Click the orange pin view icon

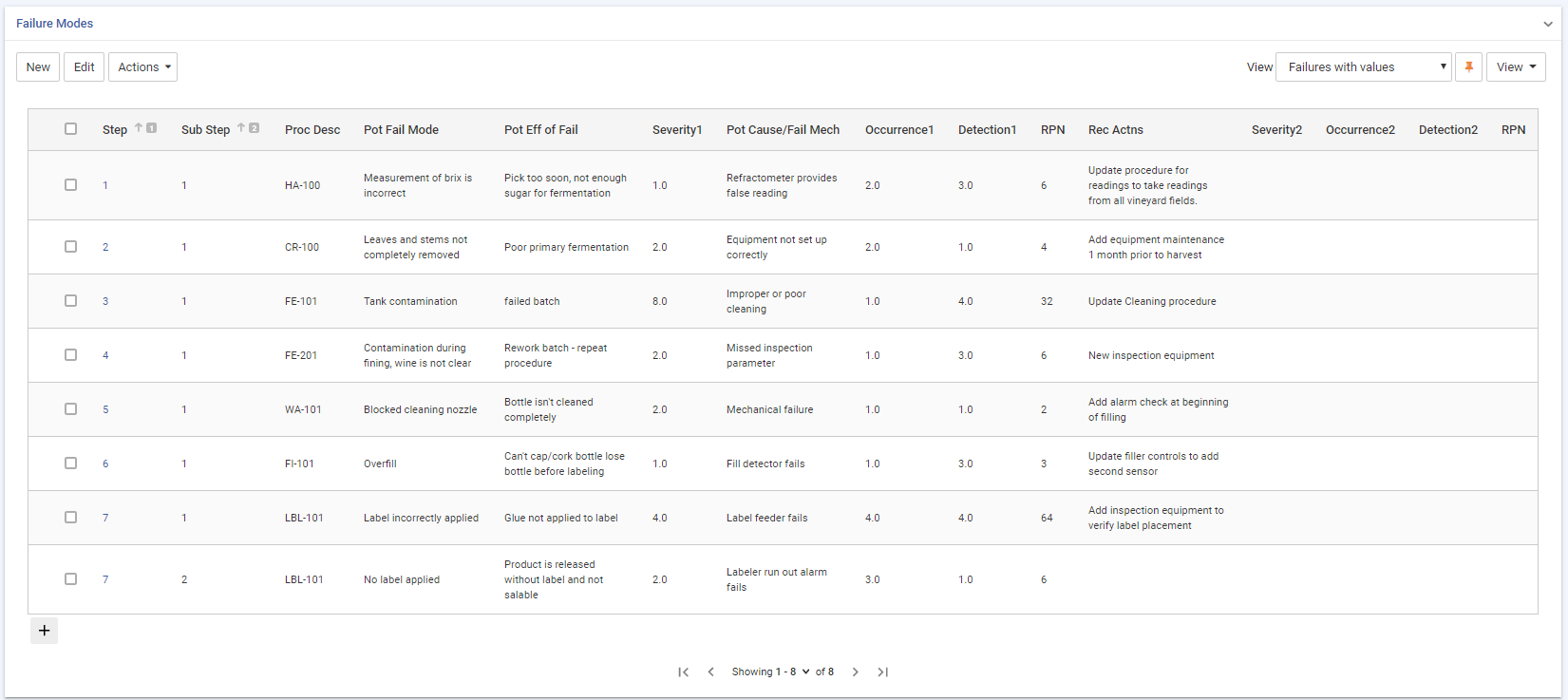[1468, 67]
